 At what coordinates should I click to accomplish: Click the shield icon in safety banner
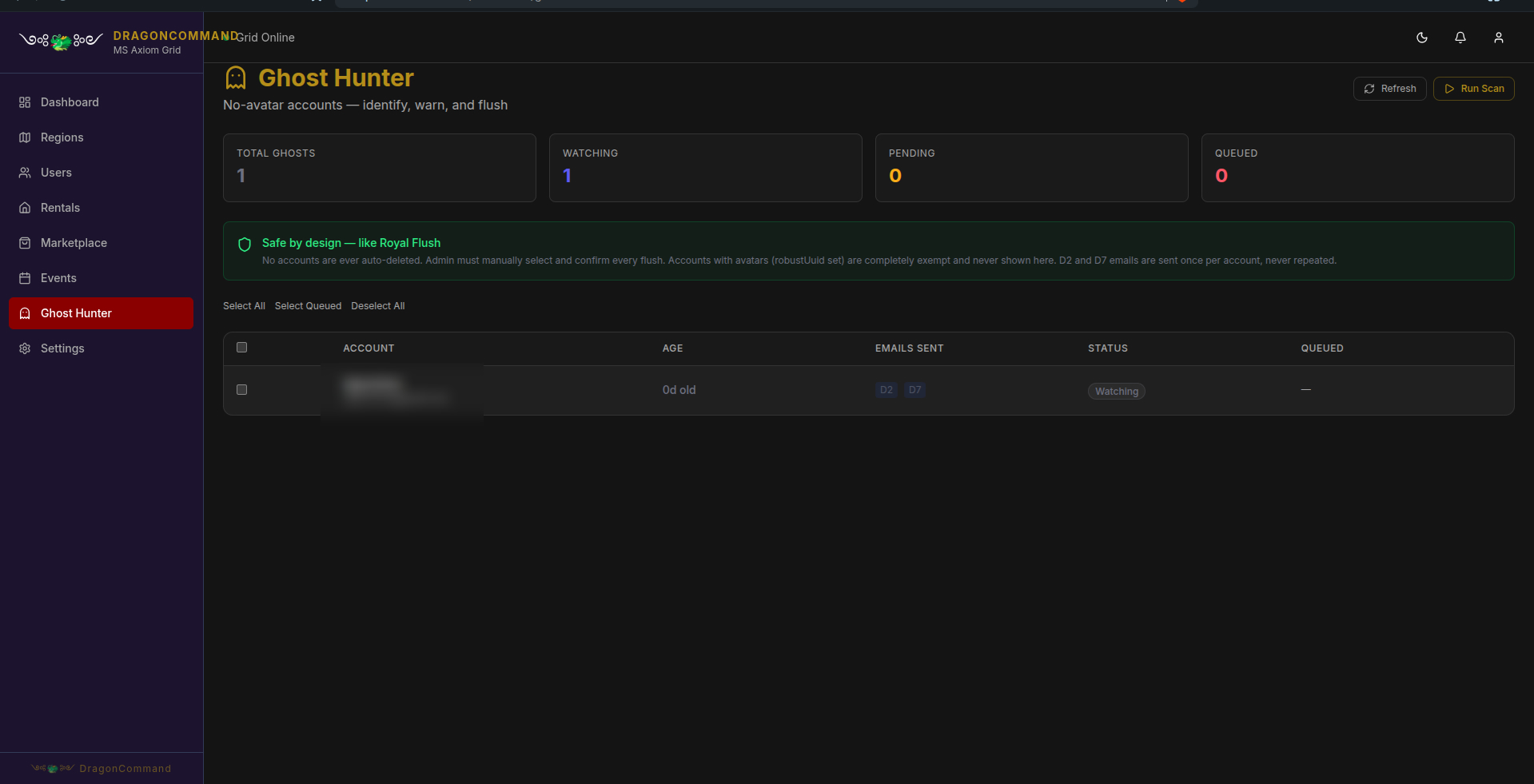pyautogui.click(x=245, y=245)
